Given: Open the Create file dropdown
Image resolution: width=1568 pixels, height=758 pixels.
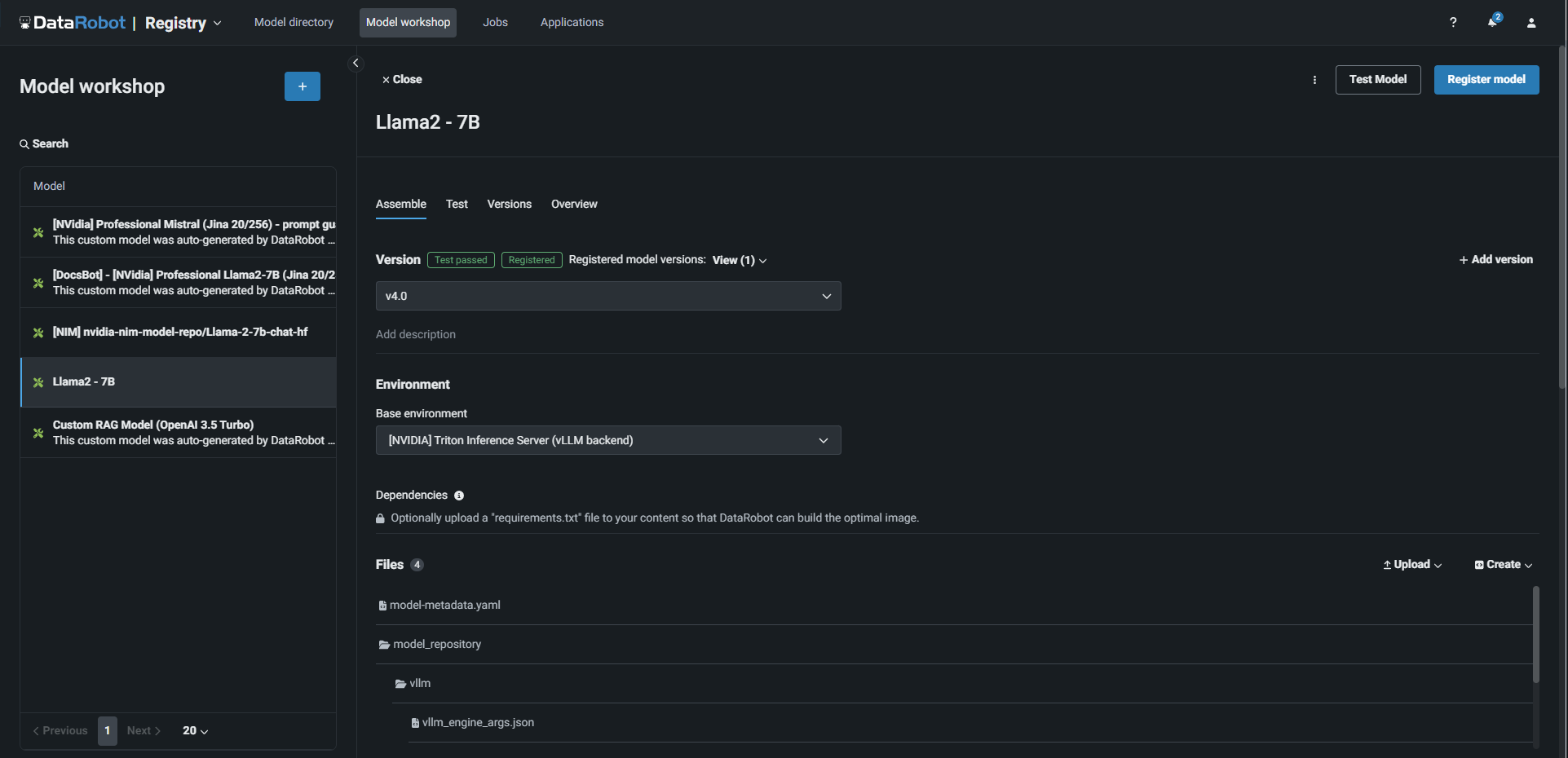Looking at the screenshot, I should coord(1503,565).
